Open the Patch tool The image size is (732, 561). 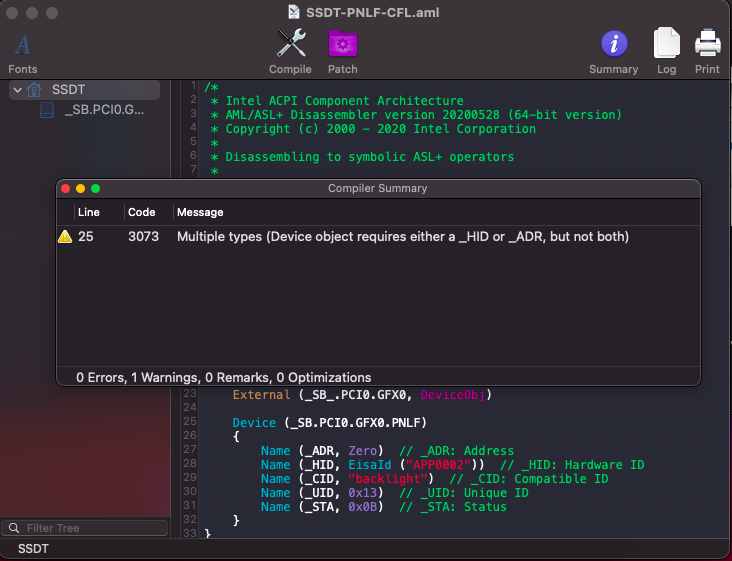[342, 45]
